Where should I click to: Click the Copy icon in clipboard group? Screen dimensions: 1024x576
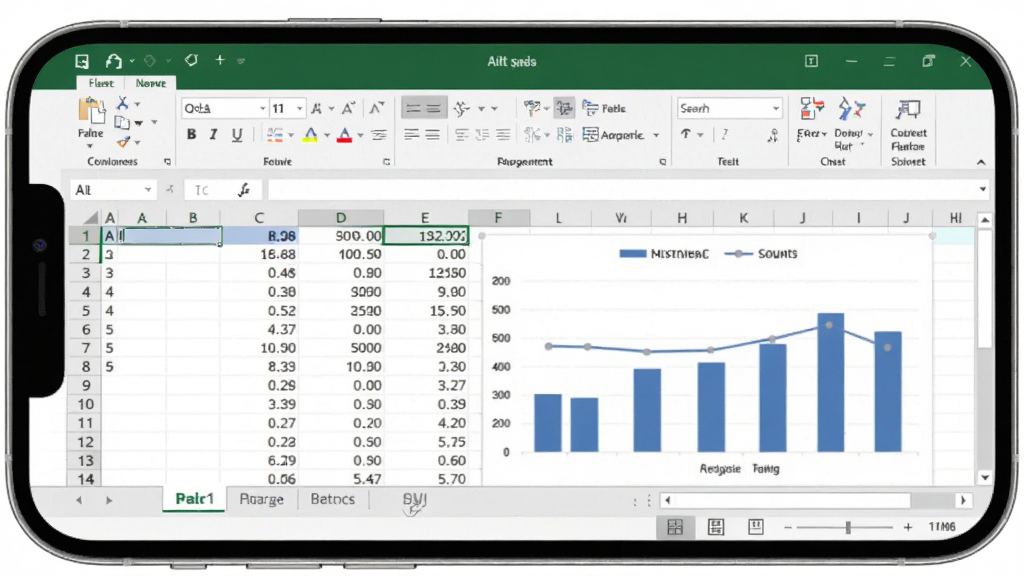pyautogui.click(x=122, y=122)
